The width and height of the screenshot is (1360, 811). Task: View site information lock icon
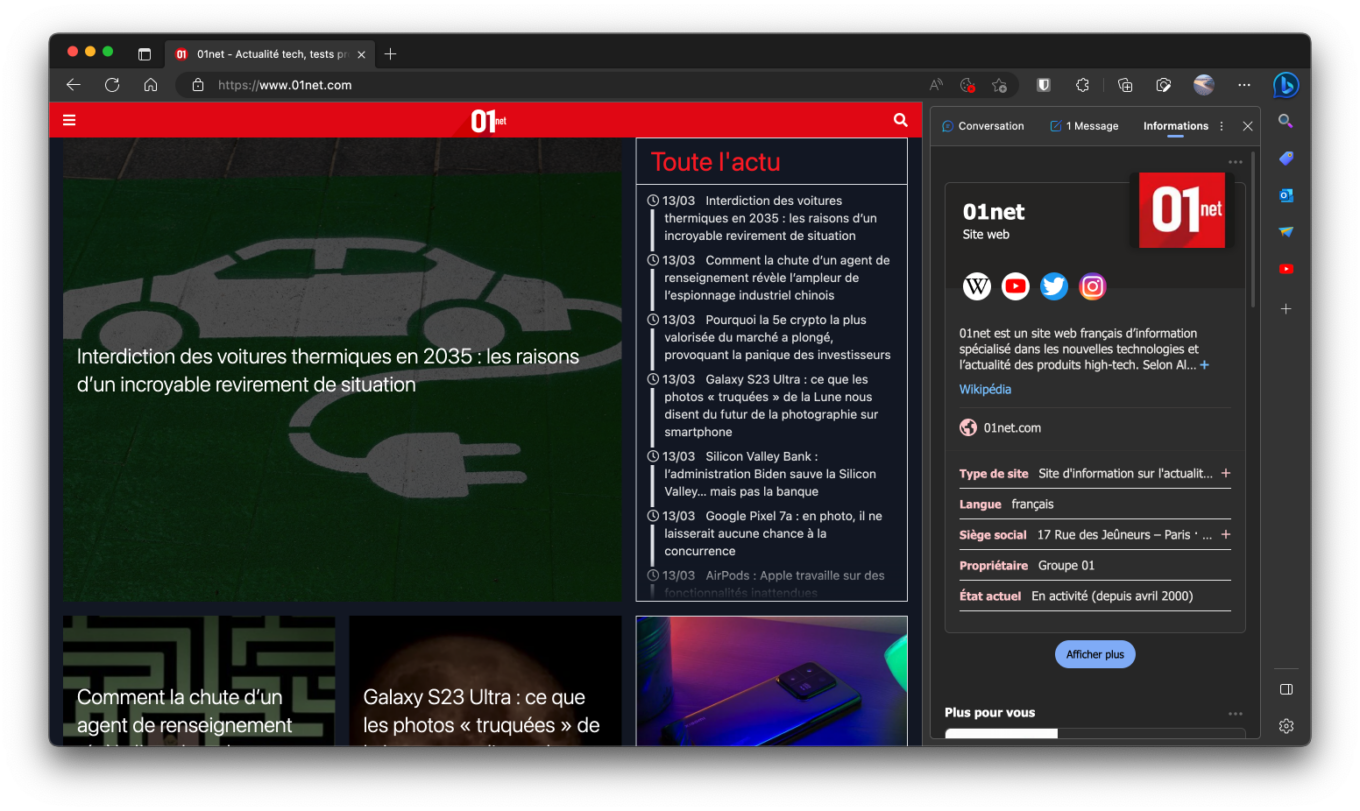(198, 85)
